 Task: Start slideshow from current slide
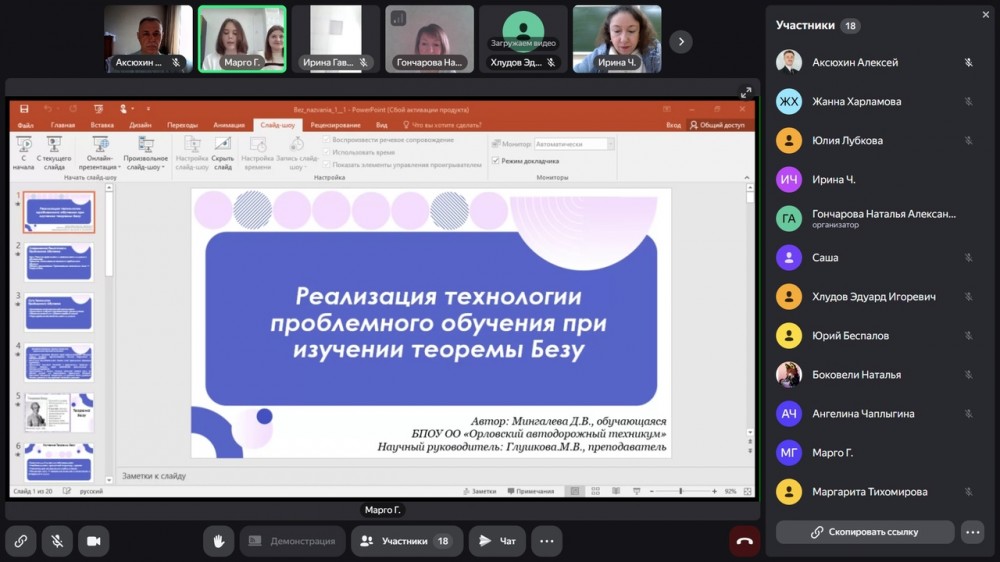54,153
